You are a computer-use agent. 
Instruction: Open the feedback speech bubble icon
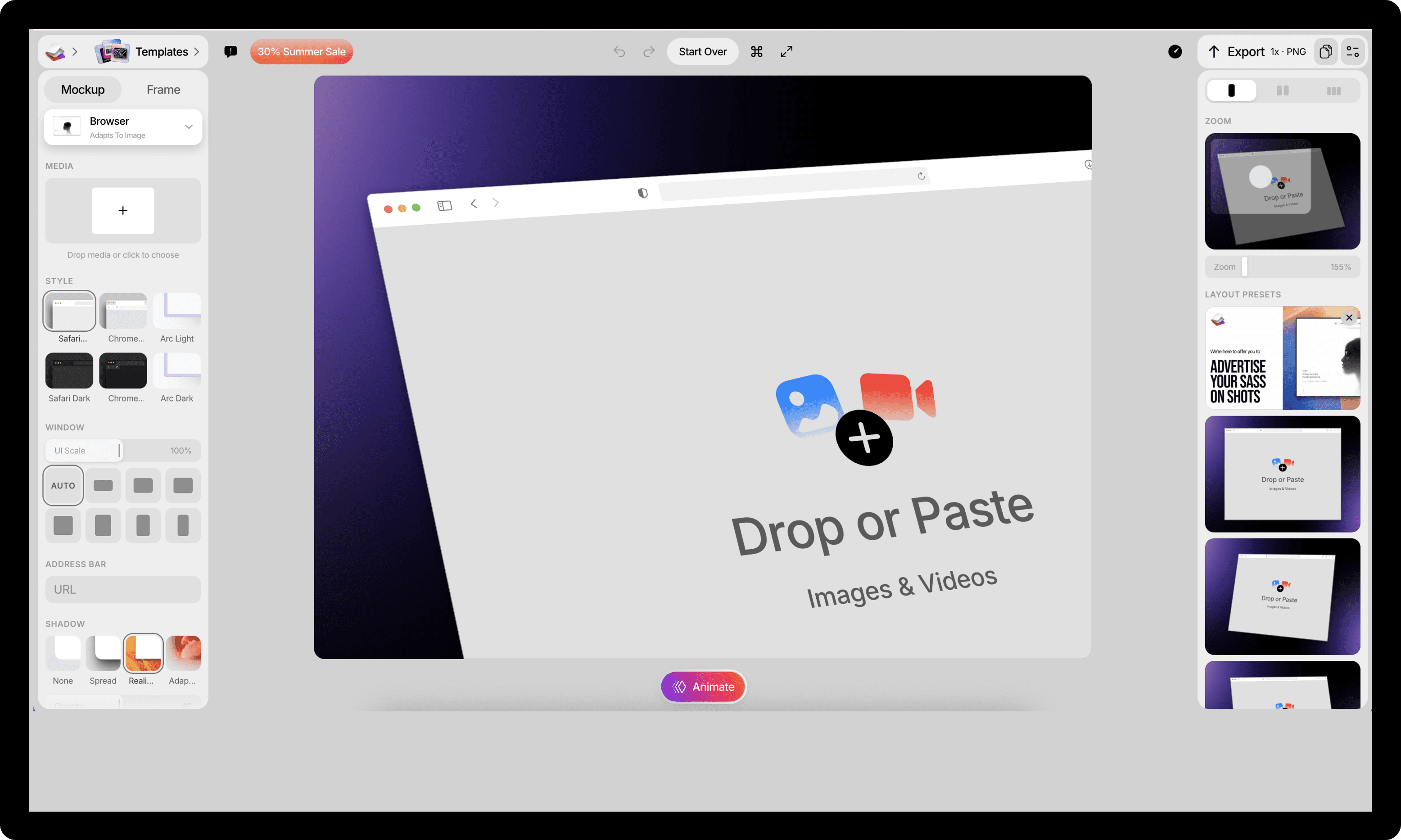230,51
